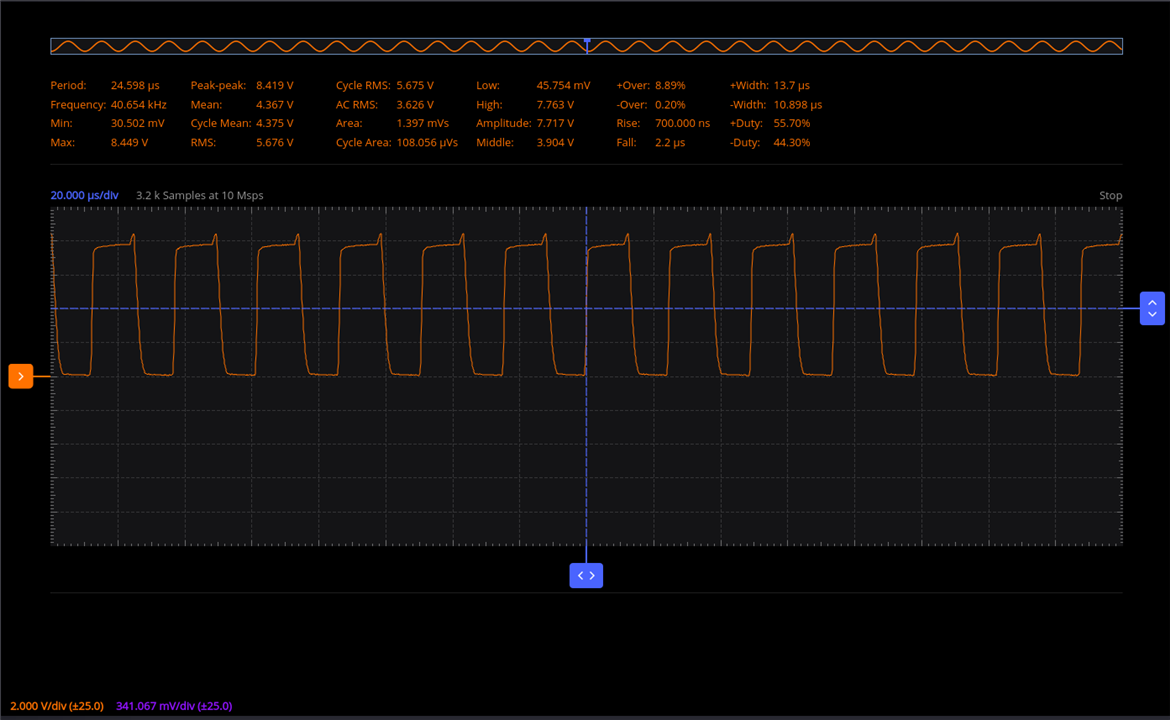The height and width of the screenshot is (720, 1170).
Task: Click the blue marker on the overview strip
Action: pyautogui.click(x=587, y=41)
